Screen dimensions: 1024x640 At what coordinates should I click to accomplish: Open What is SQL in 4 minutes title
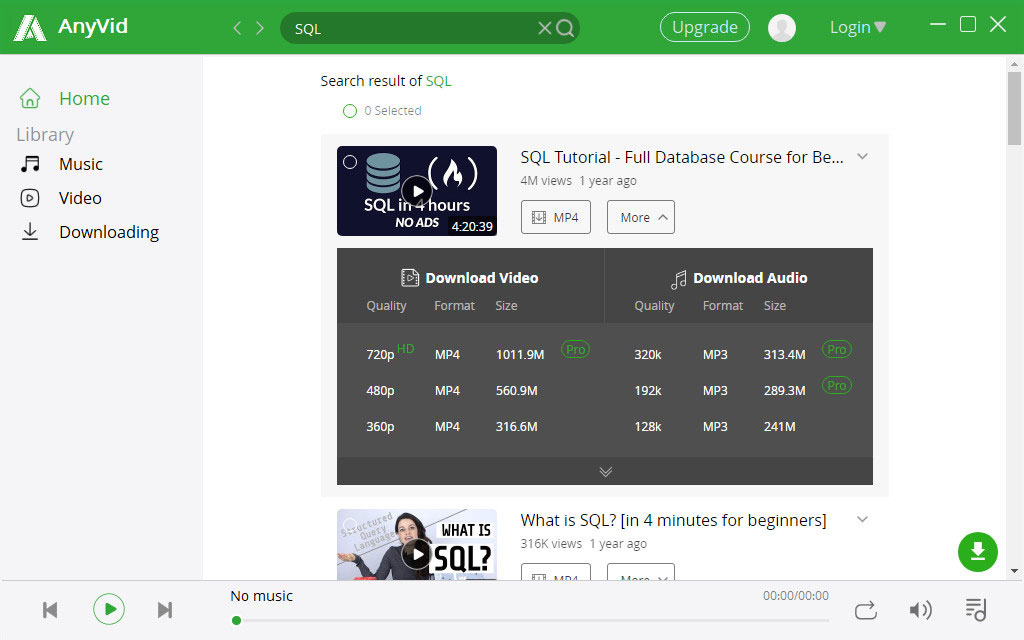pos(673,520)
